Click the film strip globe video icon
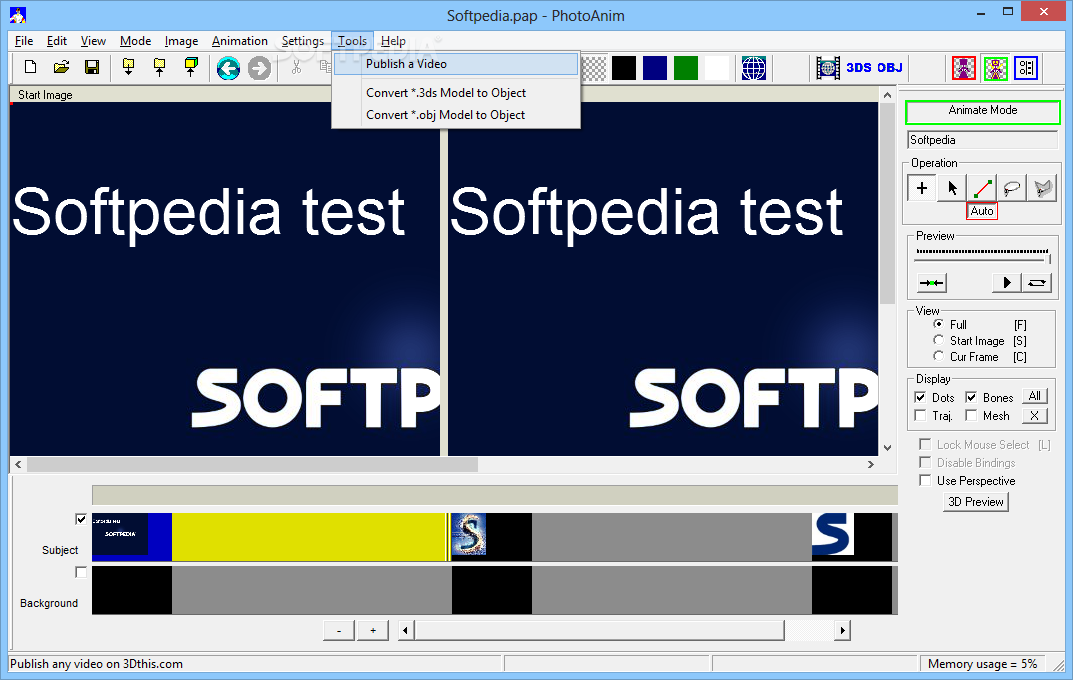 click(828, 68)
